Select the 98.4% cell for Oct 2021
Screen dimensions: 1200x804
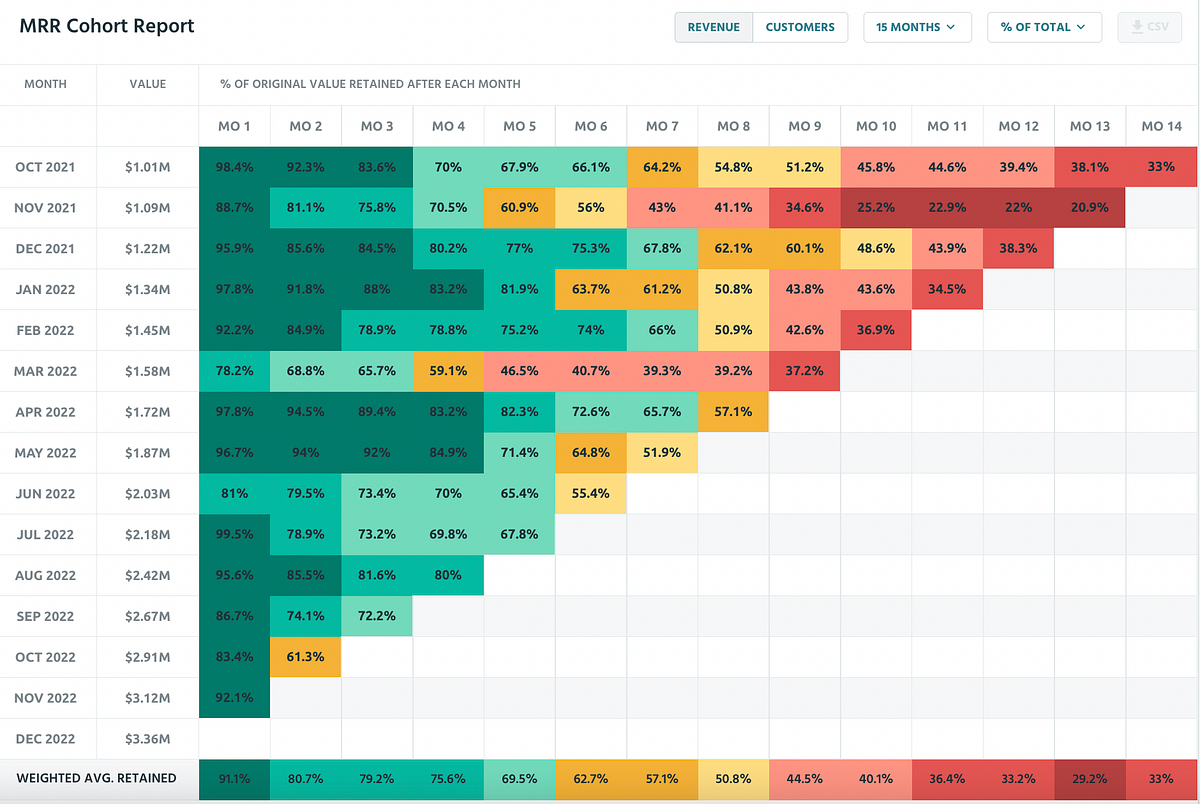[x=234, y=167]
